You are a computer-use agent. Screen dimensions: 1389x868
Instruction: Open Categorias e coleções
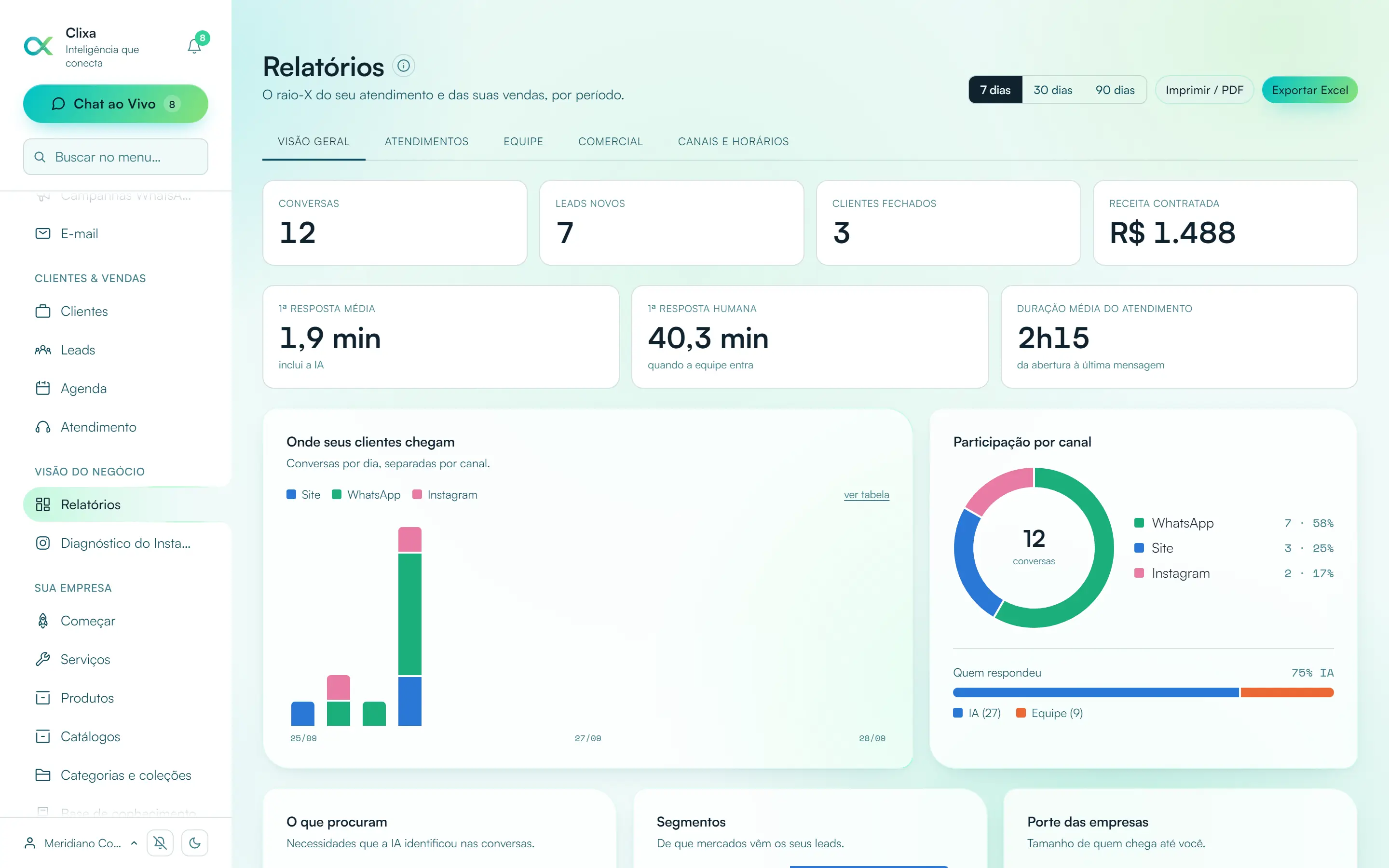click(x=115, y=775)
